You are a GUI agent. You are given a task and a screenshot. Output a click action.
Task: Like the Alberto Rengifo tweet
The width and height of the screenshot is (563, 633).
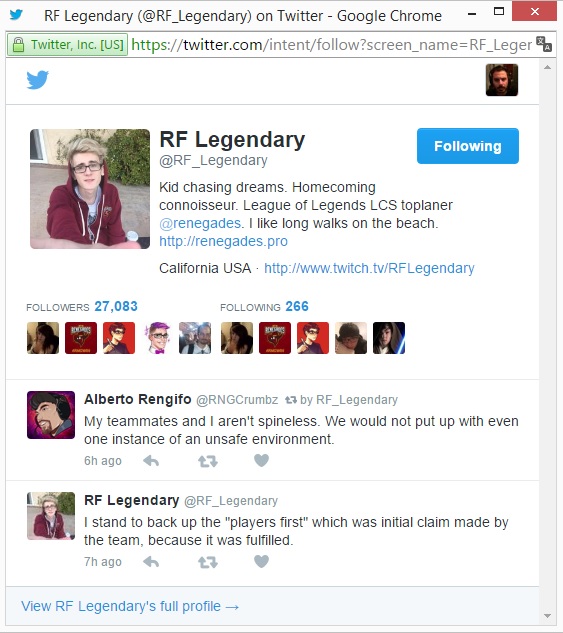(x=262, y=460)
